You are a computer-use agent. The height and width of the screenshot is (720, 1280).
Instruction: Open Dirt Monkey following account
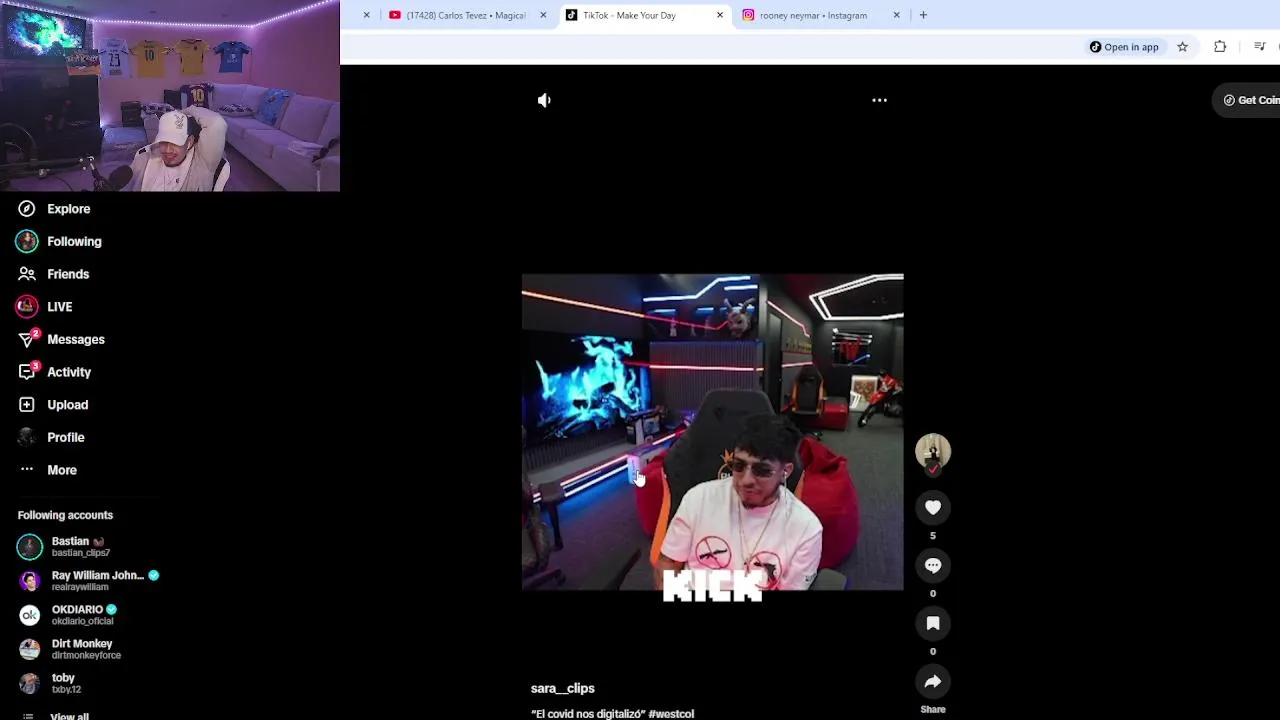(69, 649)
